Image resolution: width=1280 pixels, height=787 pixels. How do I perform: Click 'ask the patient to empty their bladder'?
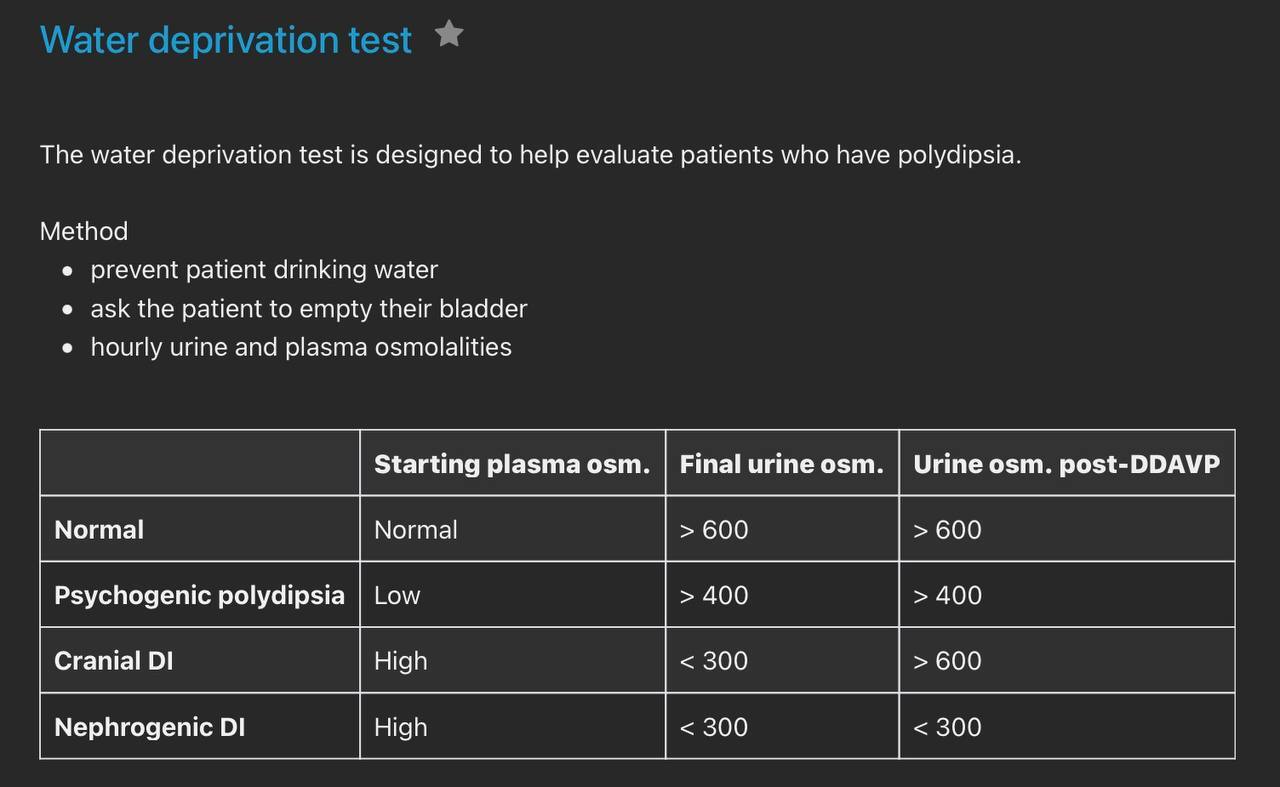309,309
